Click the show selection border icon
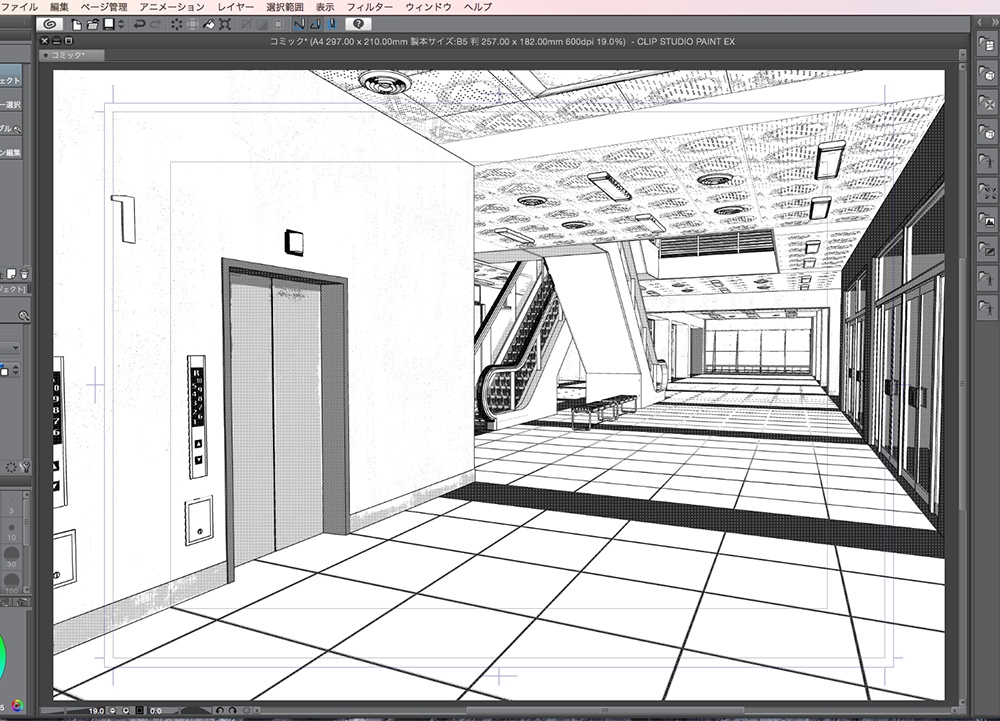 tap(278, 24)
